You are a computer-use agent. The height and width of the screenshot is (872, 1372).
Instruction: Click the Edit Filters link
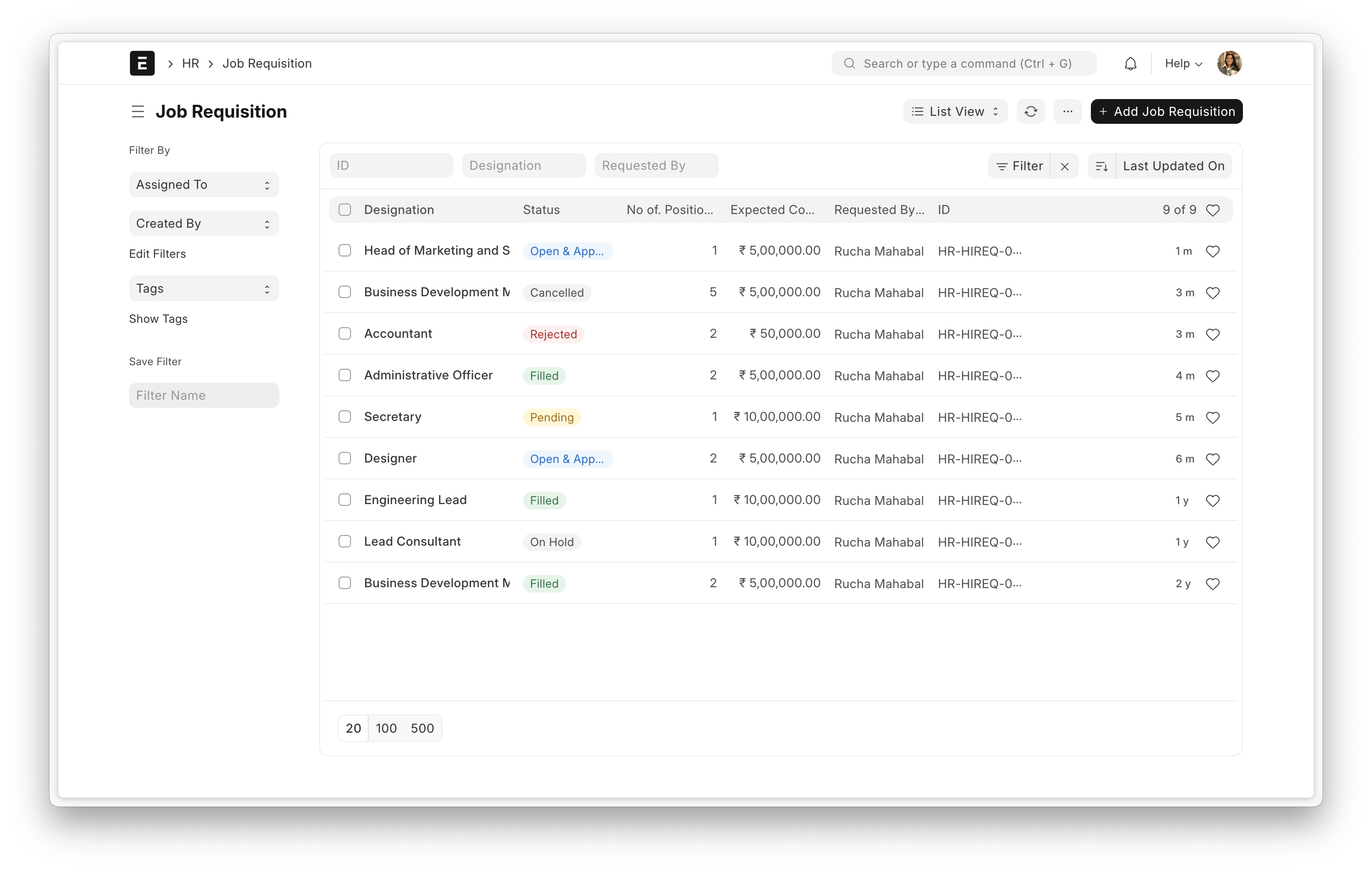coord(157,254)
